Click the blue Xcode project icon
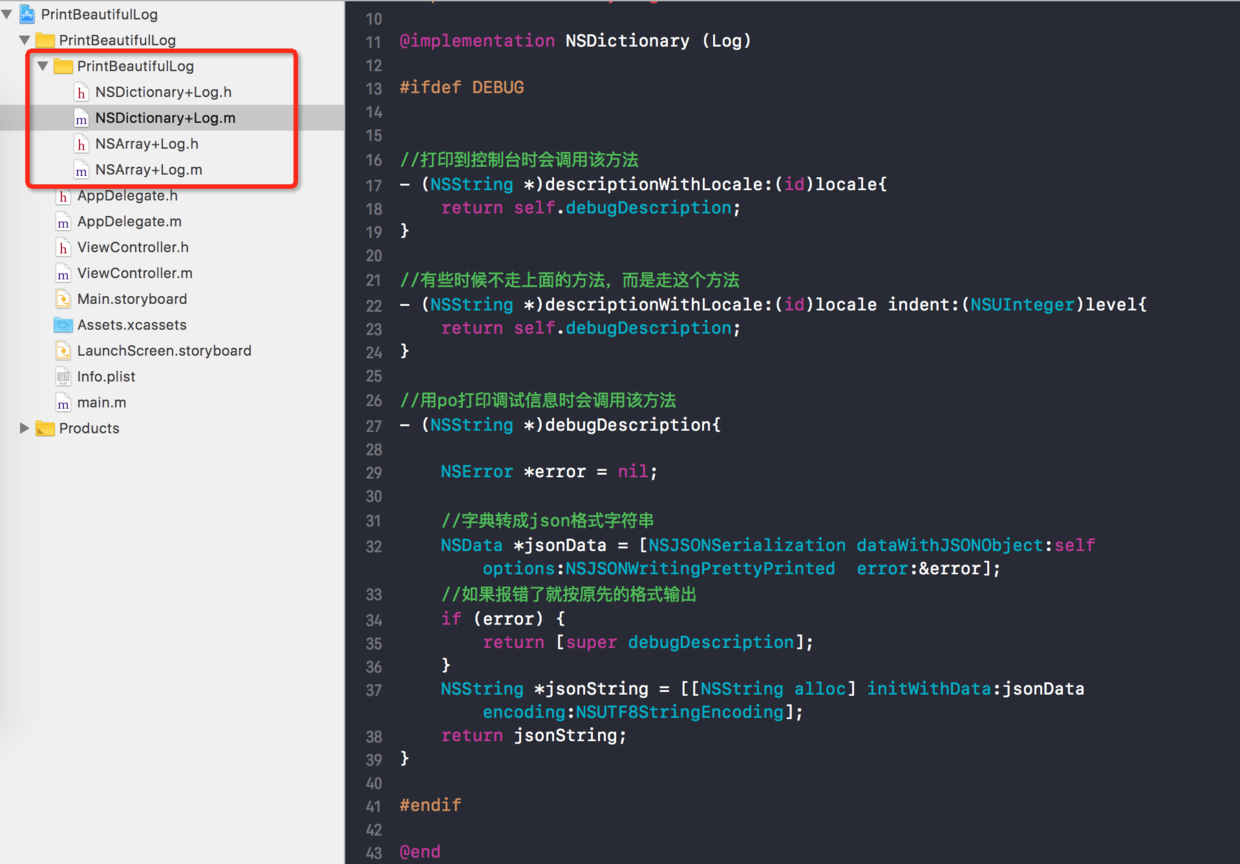 pos(27,14)
